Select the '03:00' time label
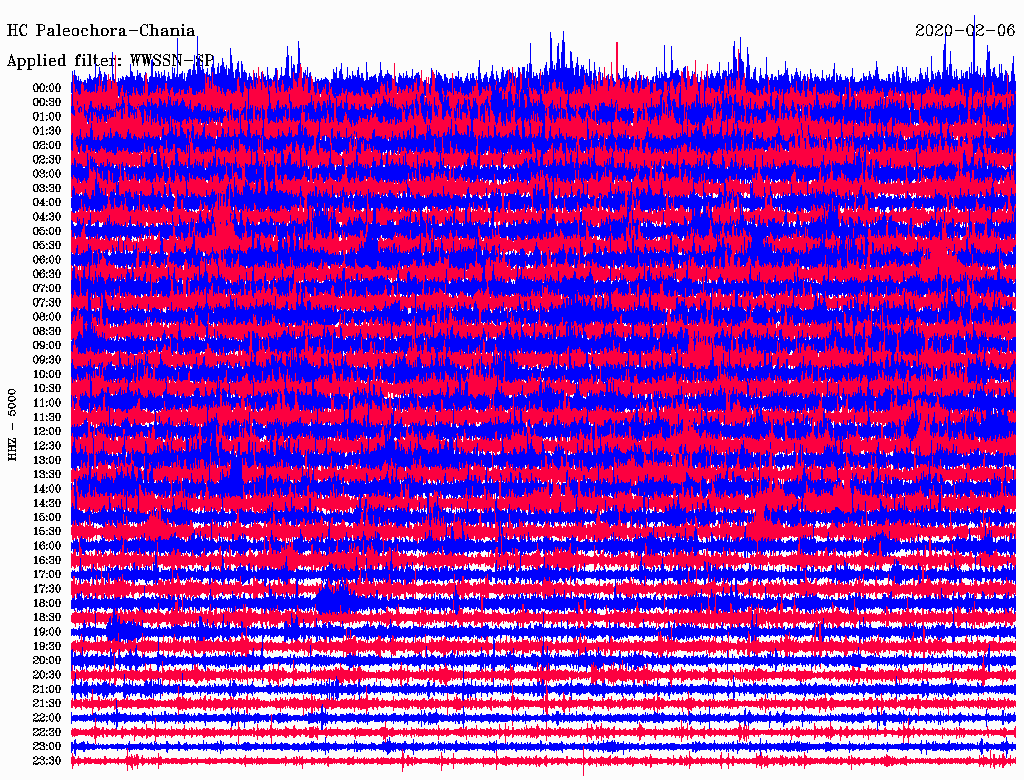 [47, 174]
